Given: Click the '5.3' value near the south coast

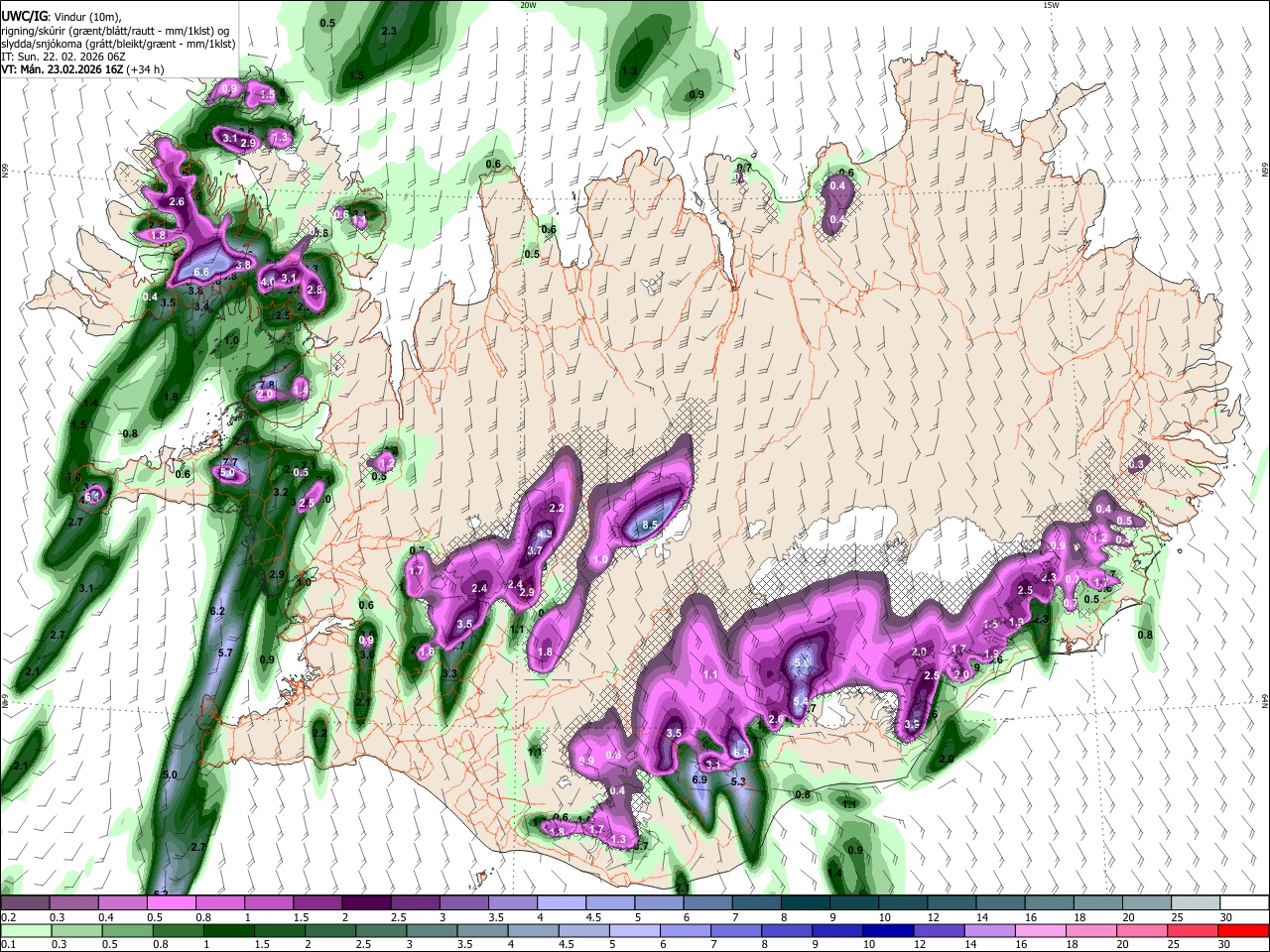Looking at the screenshot, I should coord(738,781).
